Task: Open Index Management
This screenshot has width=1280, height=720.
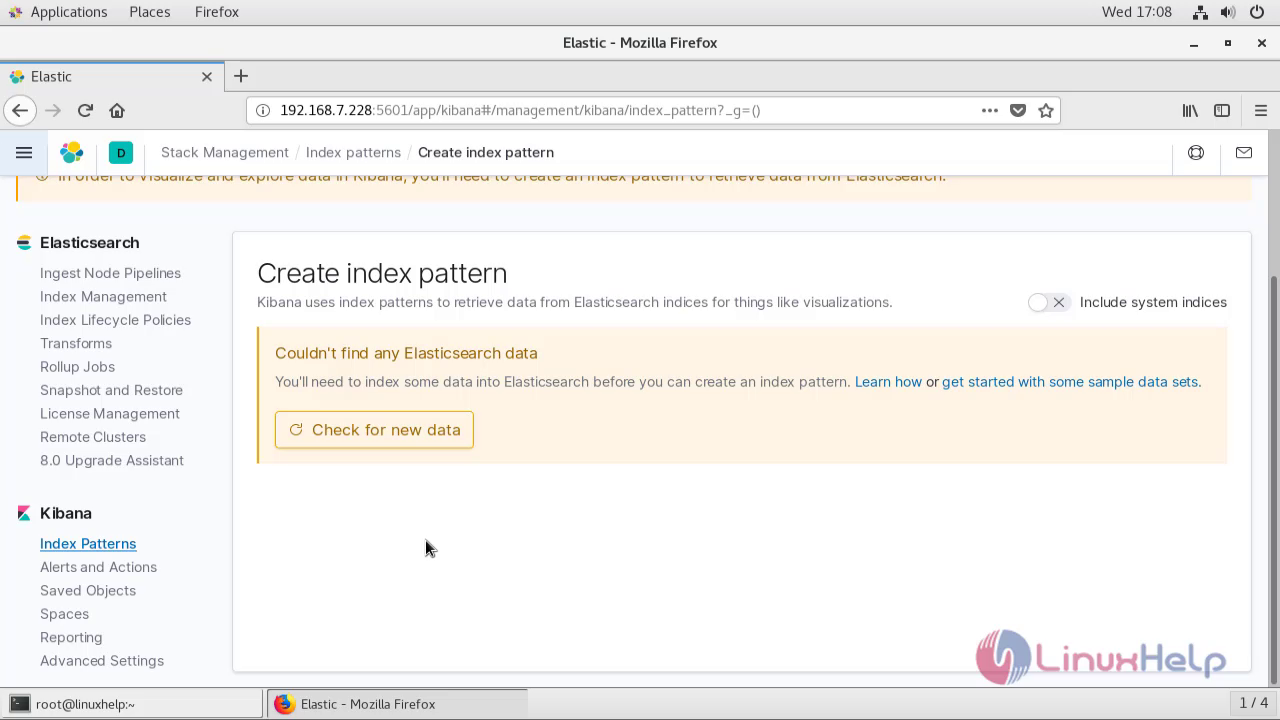Action: (x=103, y=296)
